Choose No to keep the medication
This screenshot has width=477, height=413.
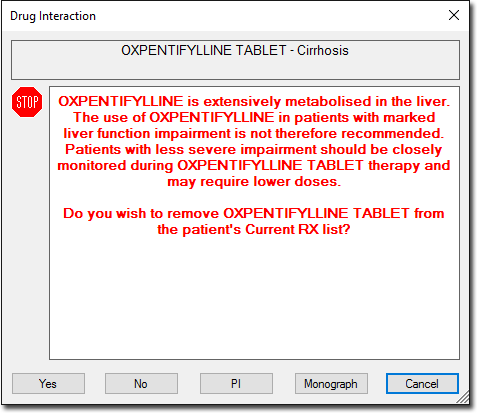pos(141,384)
